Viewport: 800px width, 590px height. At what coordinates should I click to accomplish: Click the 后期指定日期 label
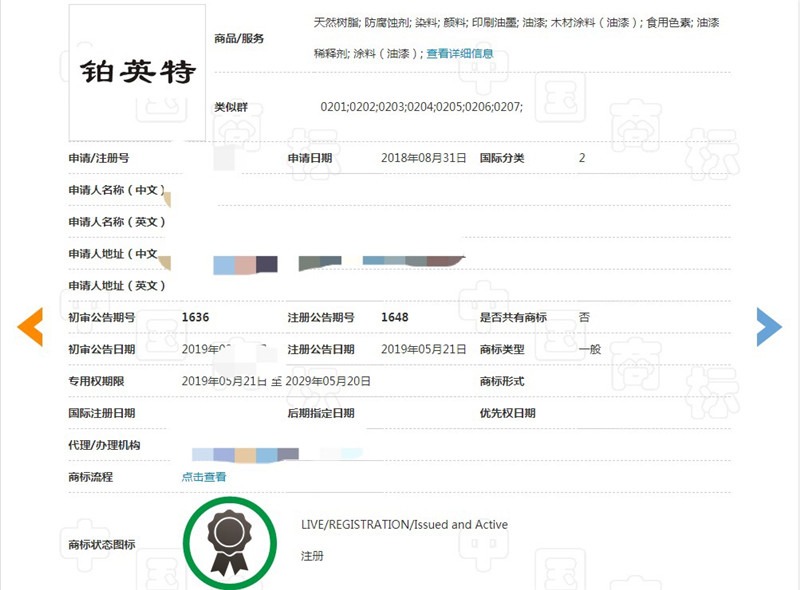pos(321,413)
